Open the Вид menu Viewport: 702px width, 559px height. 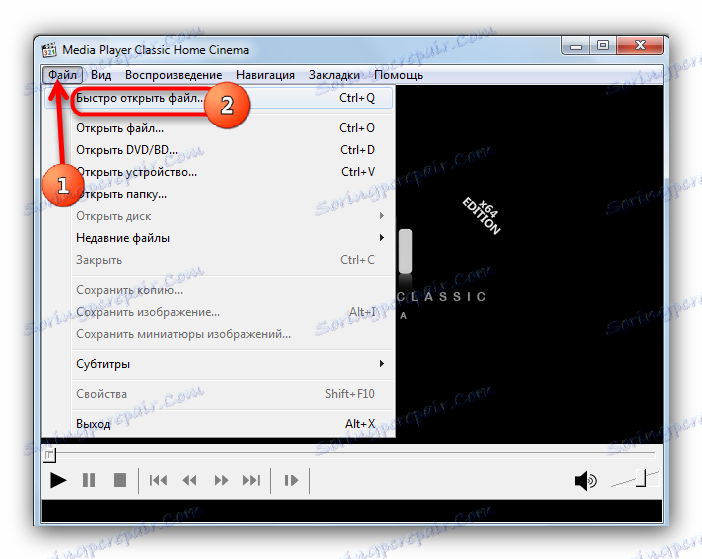pos(101,75)
